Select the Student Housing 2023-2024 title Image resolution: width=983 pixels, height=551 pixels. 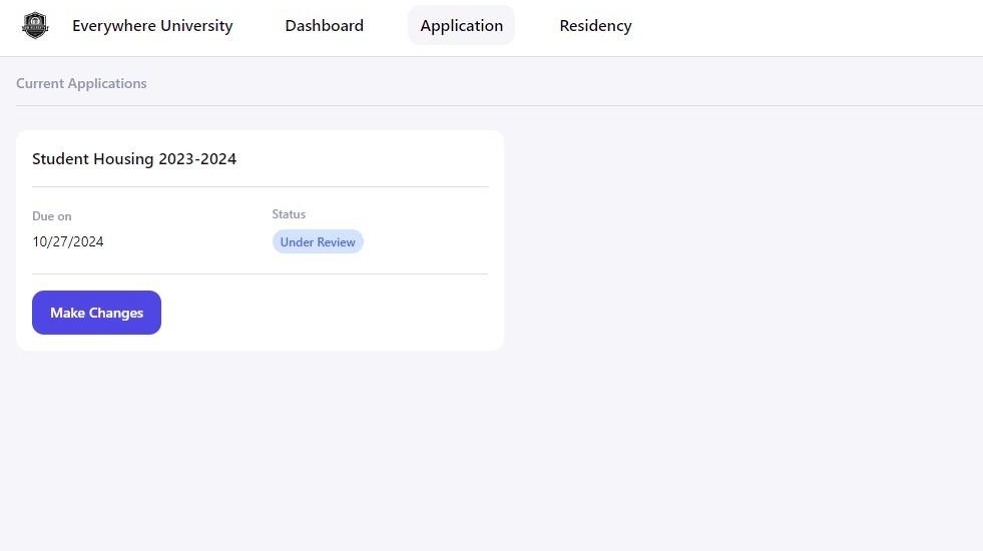pyautogui.click(x=134, y=159)
